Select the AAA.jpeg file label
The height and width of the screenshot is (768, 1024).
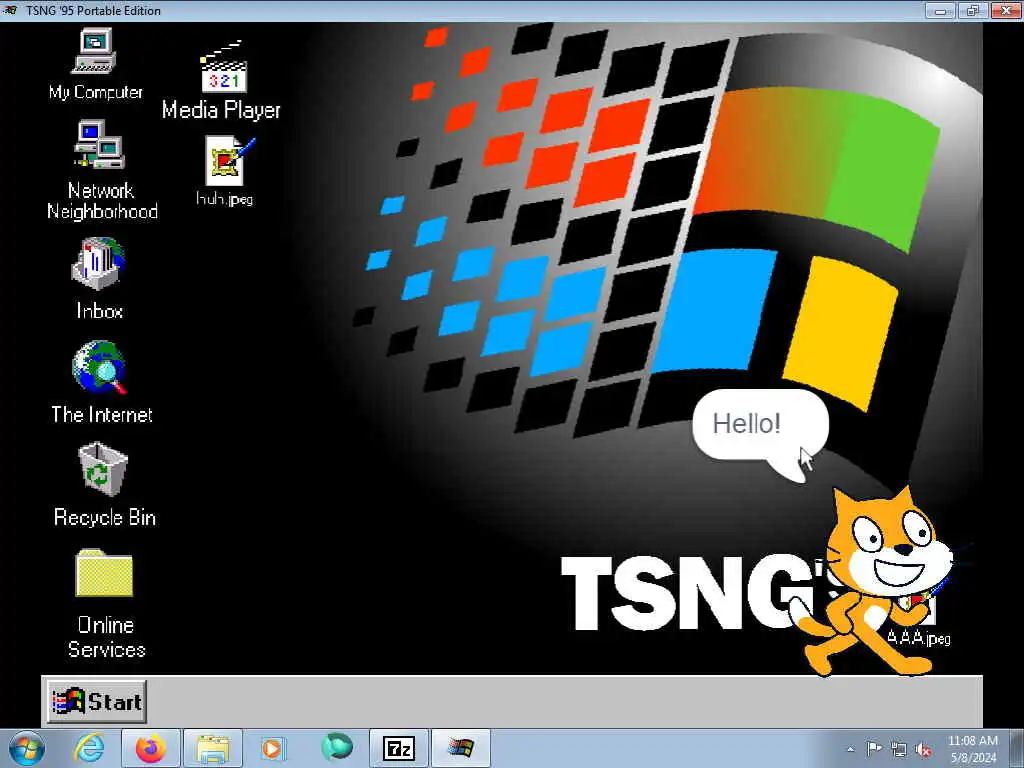tap(918, 637)
